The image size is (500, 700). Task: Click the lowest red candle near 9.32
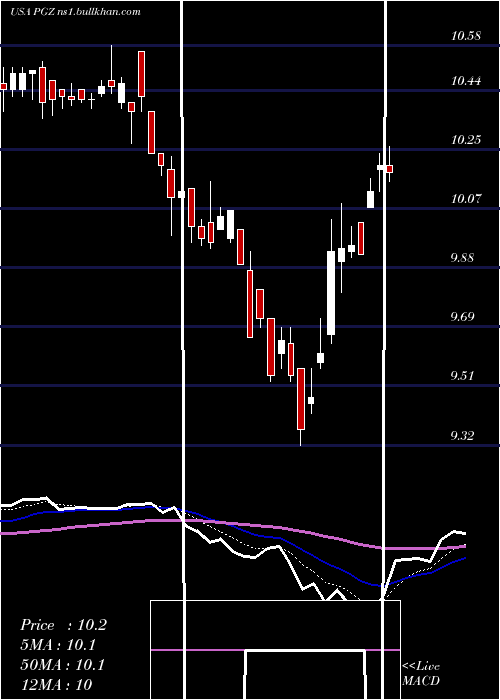pyautogui.click(x=301, y=399)
